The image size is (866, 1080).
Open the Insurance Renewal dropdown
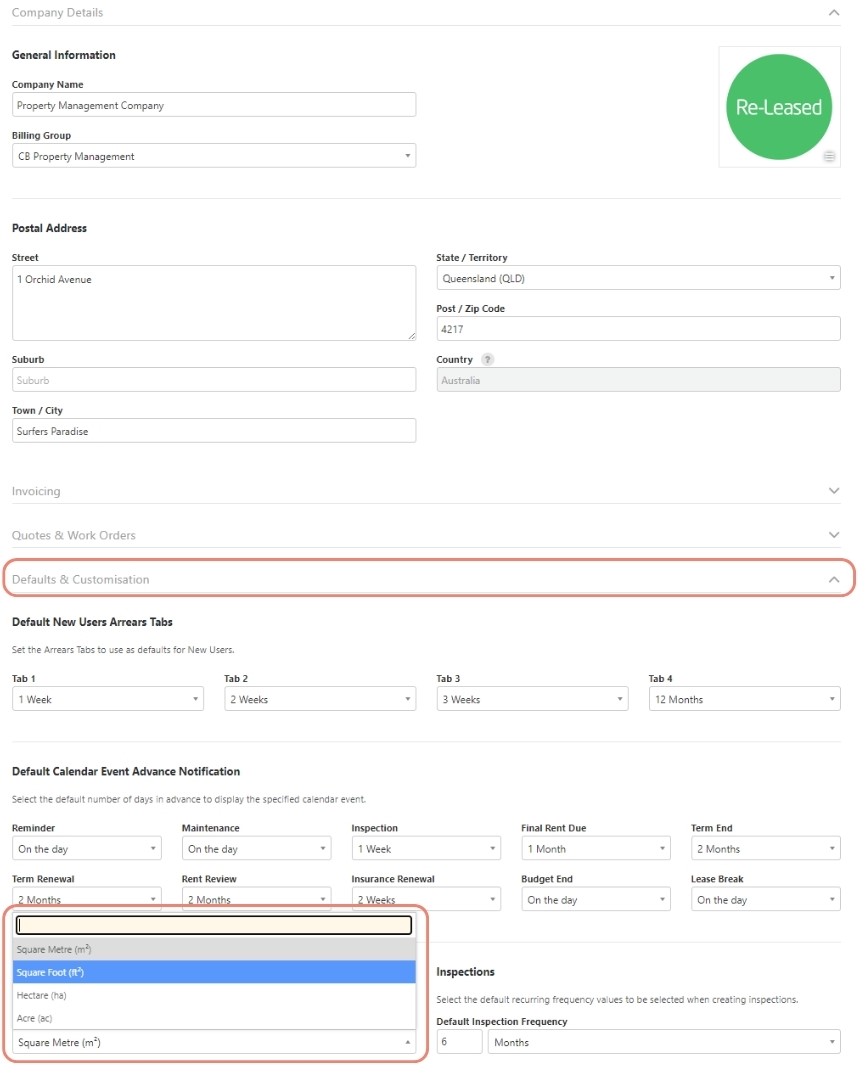pos(426,899)
